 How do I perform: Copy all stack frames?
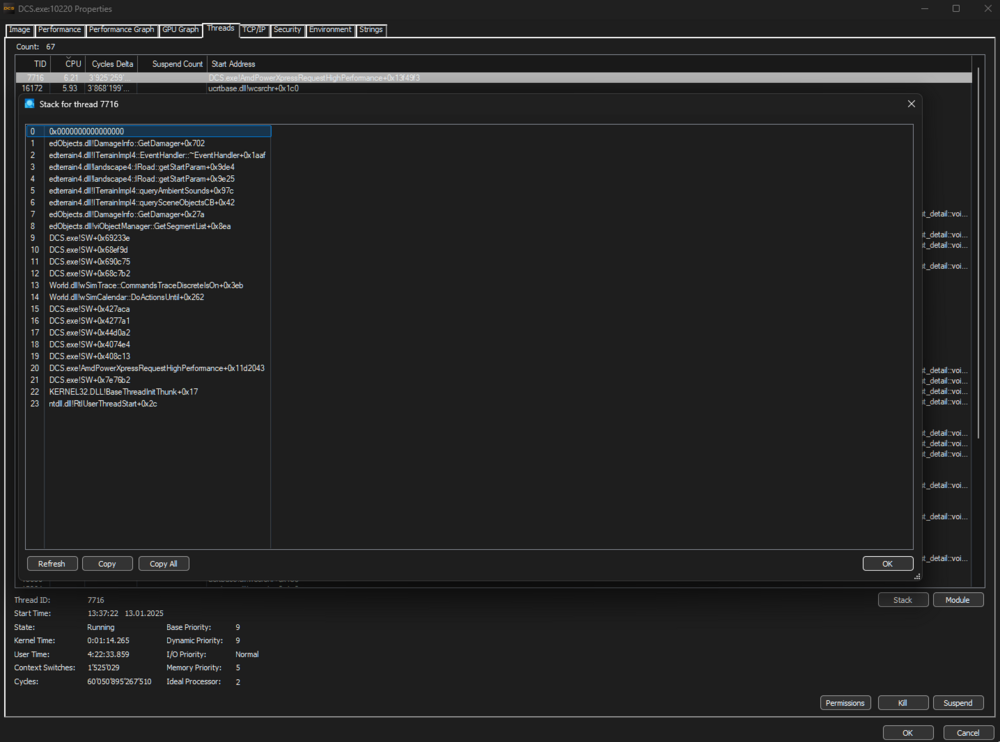point(163,563)
